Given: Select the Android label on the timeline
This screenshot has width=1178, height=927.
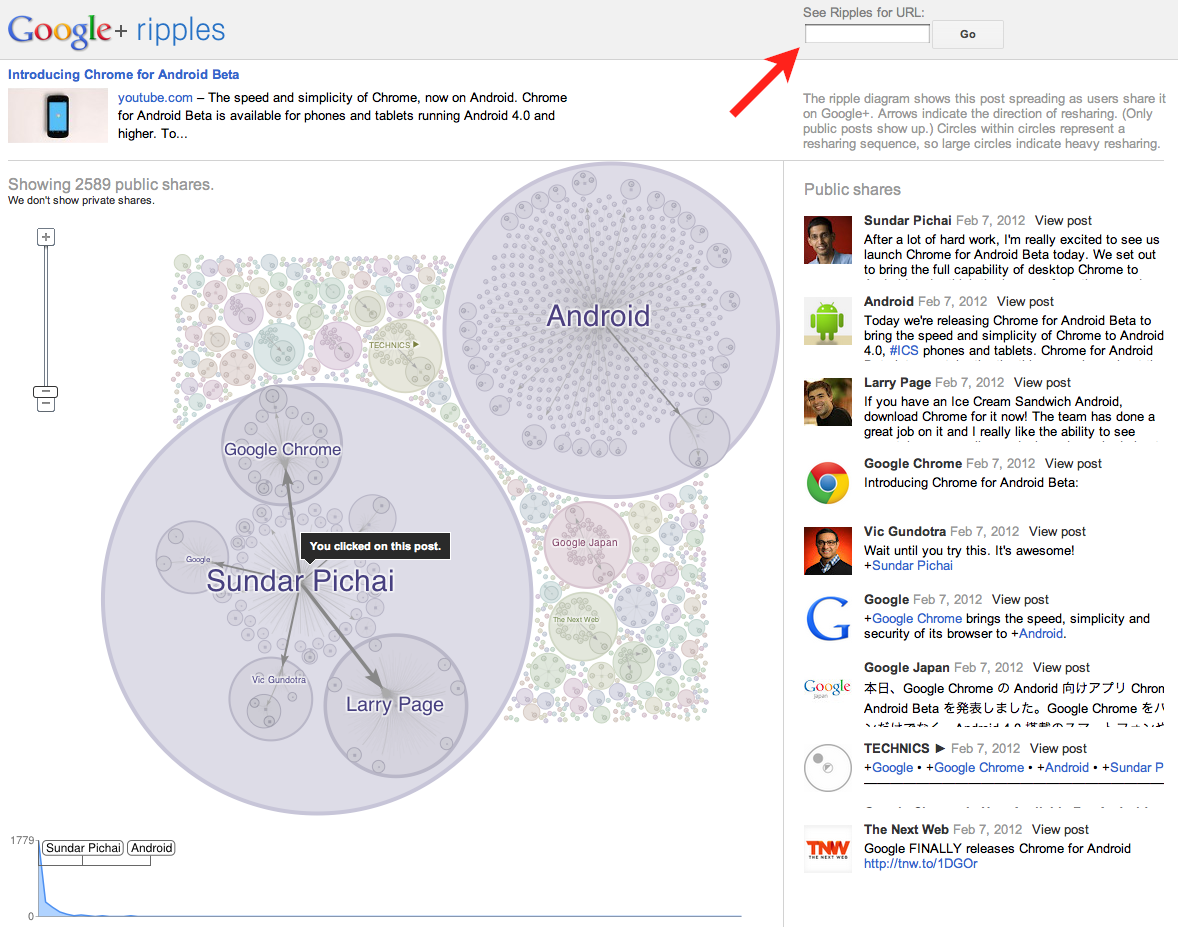Looking at the screenshot, I should 151,847.
